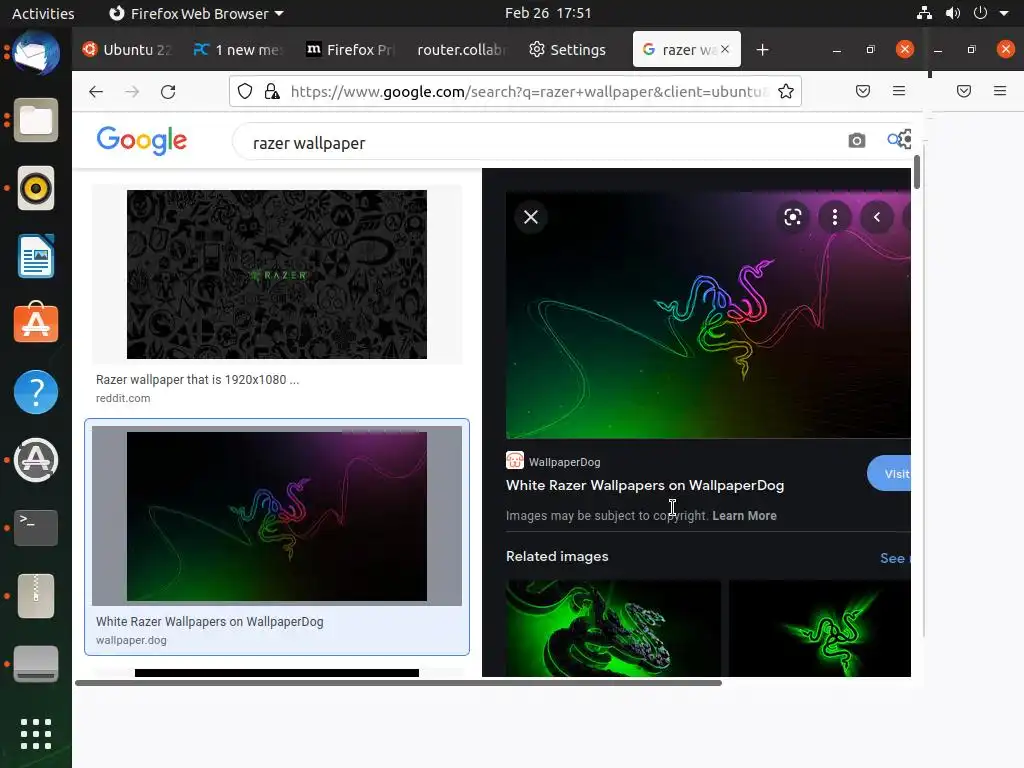Close the image preview panel
Viewport: 1024px width, 768px height.
pos(531,217)
